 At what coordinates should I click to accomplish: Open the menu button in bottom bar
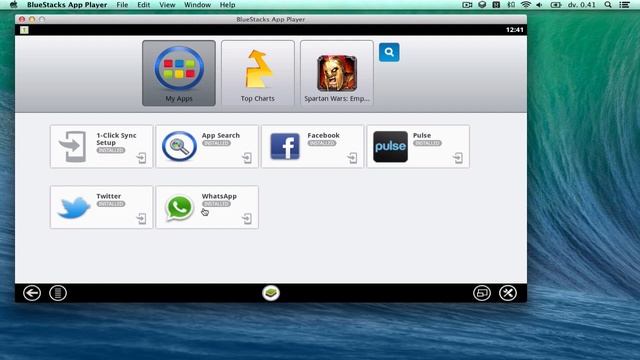[58, 293]
